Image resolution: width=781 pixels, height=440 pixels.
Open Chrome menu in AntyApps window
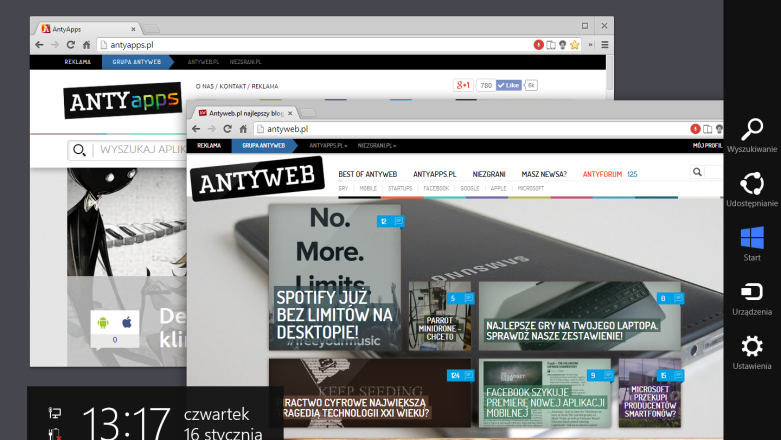[605, 45]
